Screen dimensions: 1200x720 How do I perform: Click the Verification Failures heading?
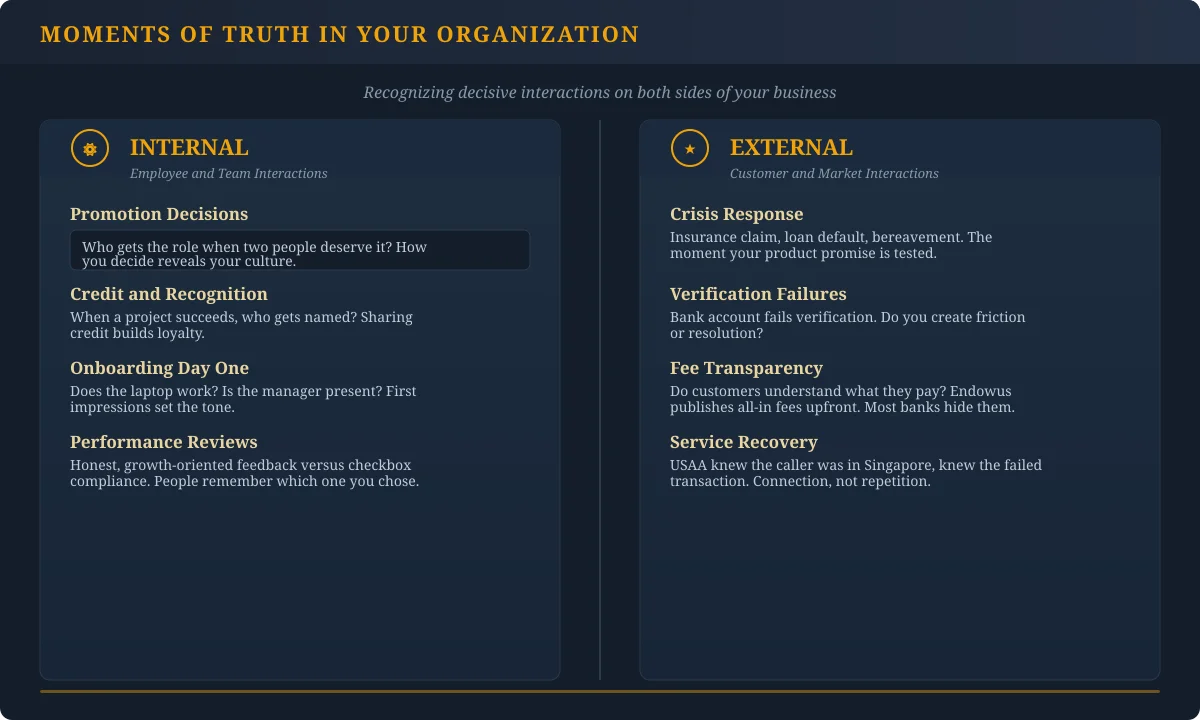757,294
